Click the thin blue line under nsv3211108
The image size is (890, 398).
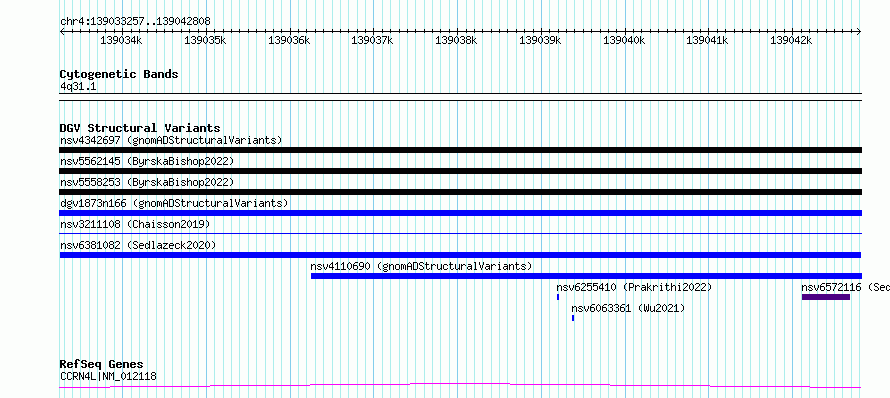[x=461, y=233]
